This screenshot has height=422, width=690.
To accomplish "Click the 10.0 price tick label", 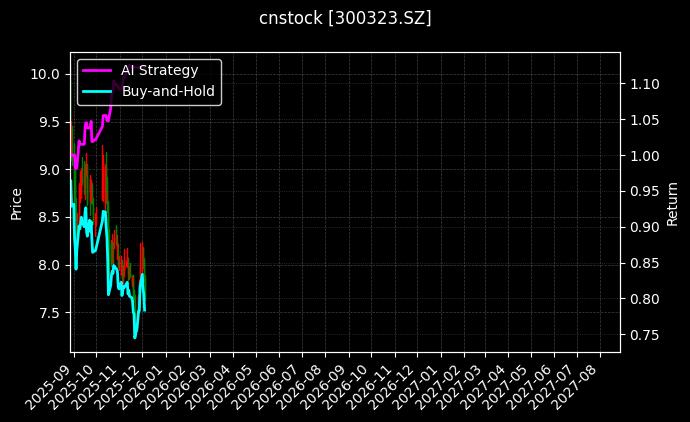I will coord(45,74).
